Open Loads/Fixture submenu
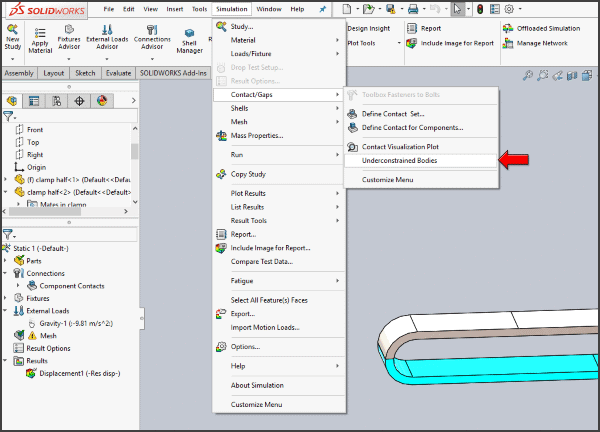 [x=279, y=54]
